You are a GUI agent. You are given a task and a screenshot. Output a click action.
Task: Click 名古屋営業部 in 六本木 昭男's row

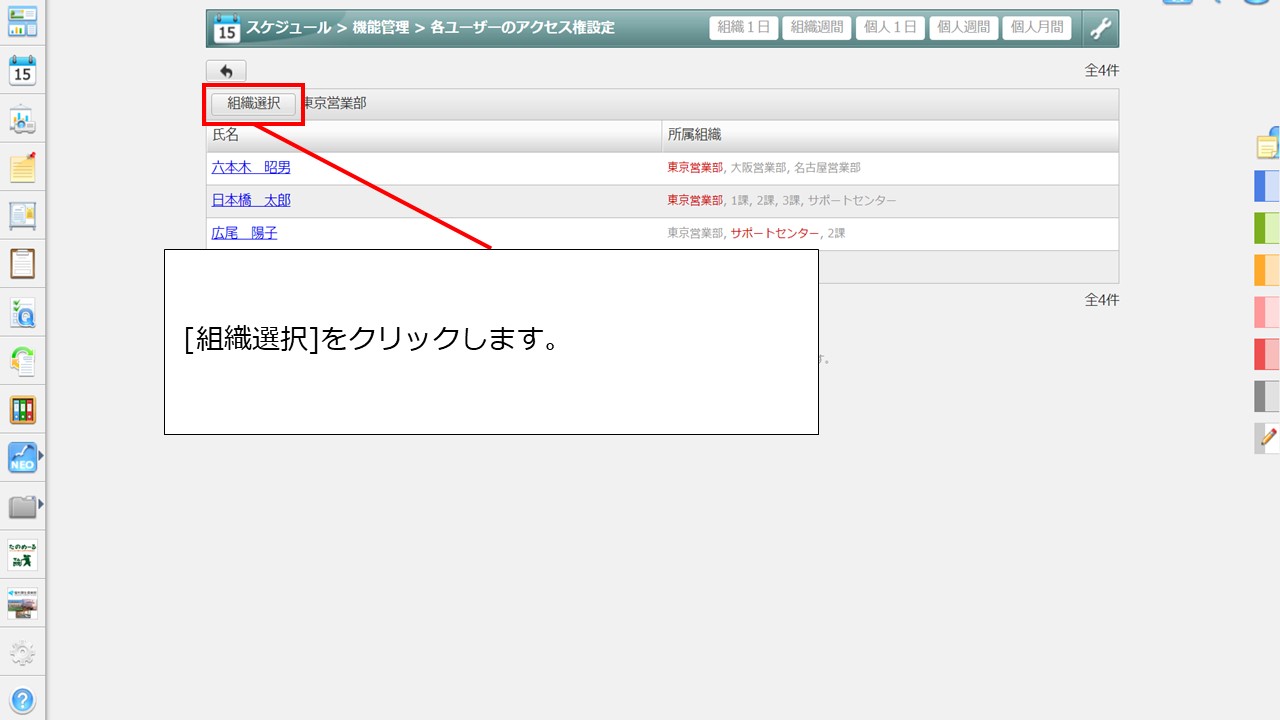(827, 168)
